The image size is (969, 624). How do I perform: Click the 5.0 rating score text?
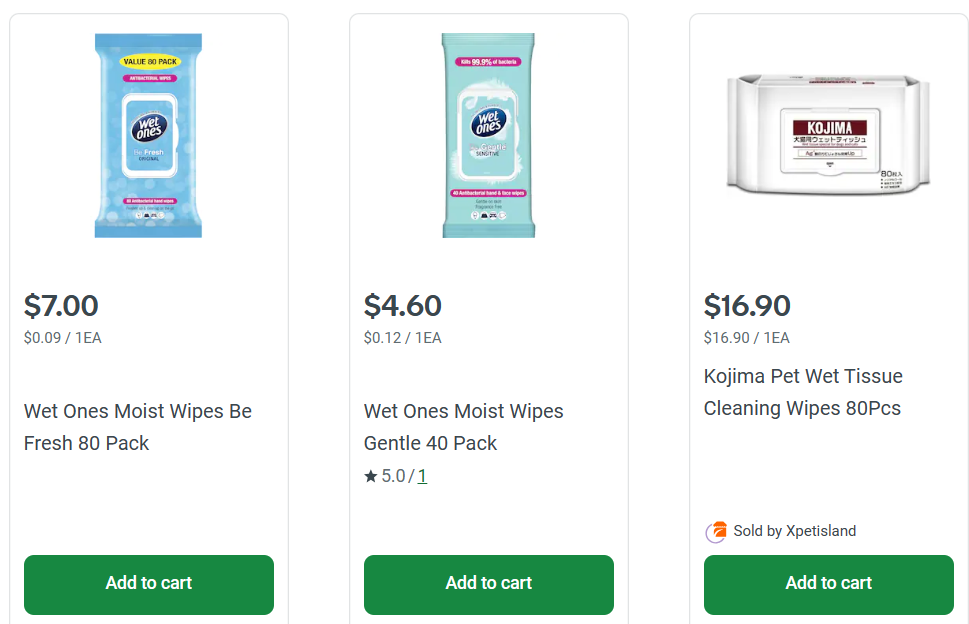coord(393,477)
